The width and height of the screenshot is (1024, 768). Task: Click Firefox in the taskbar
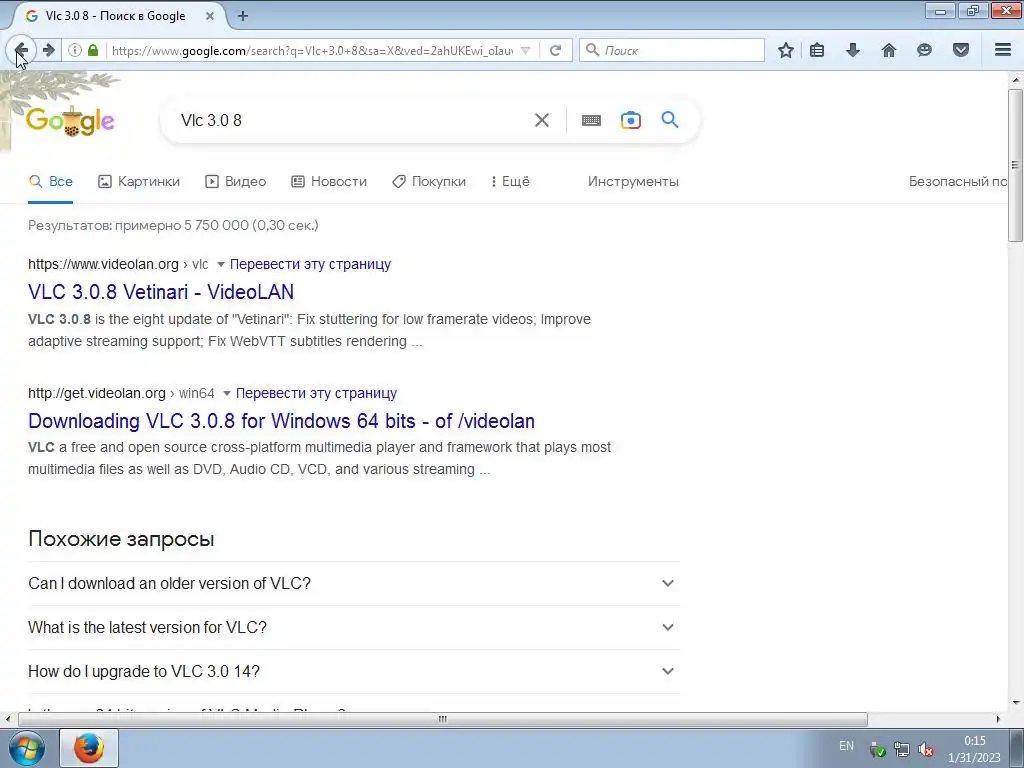(89, 748)
